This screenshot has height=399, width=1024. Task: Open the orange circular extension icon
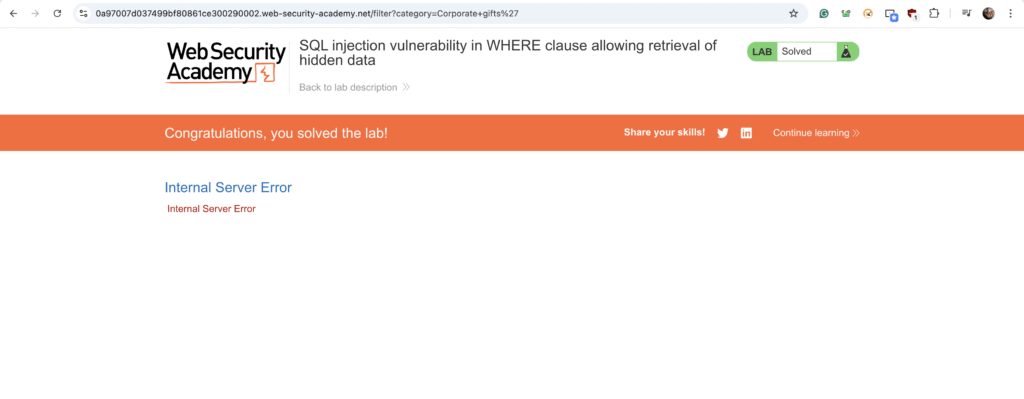[x=868, y=13]
